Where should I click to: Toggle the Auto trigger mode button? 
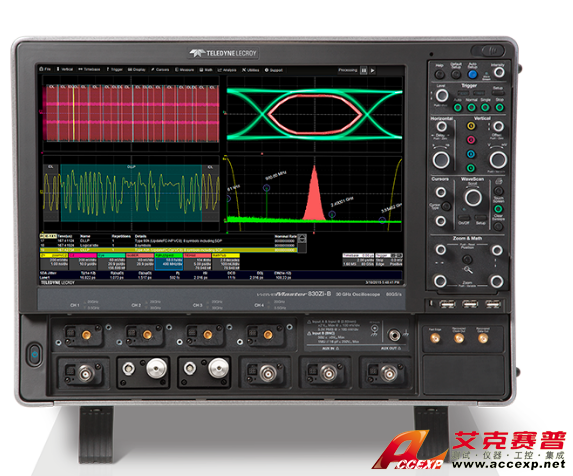pyautogui.click(x=458, y=107)
